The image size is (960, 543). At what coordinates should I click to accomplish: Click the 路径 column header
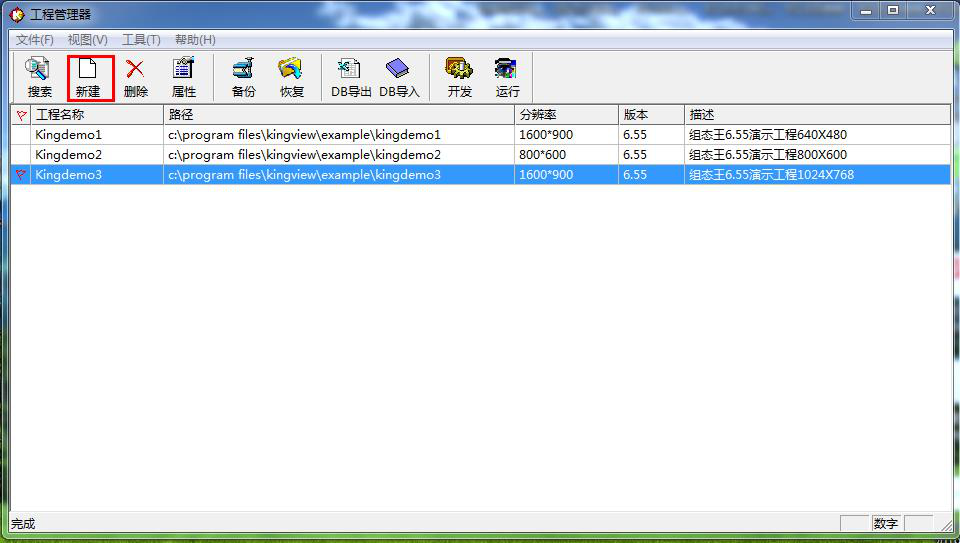click(338, 115)
